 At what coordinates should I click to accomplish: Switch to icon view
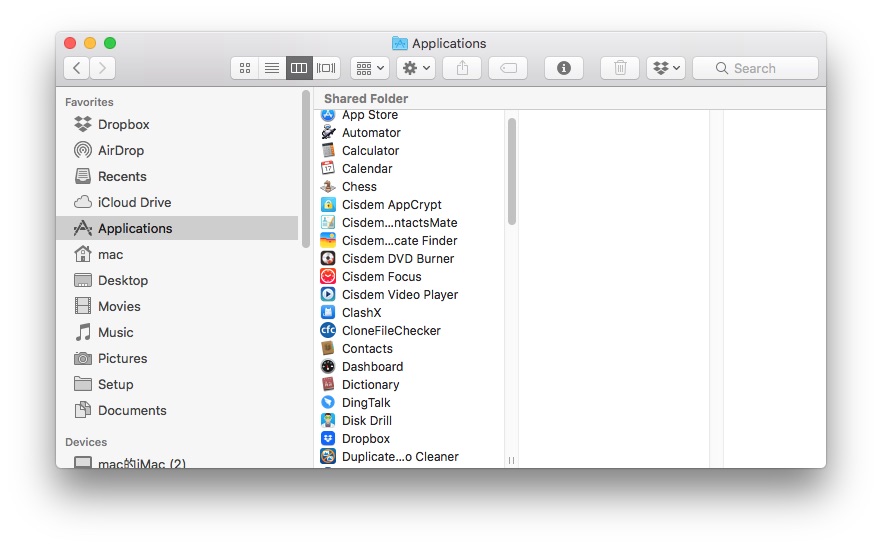[x=245, y=68]
